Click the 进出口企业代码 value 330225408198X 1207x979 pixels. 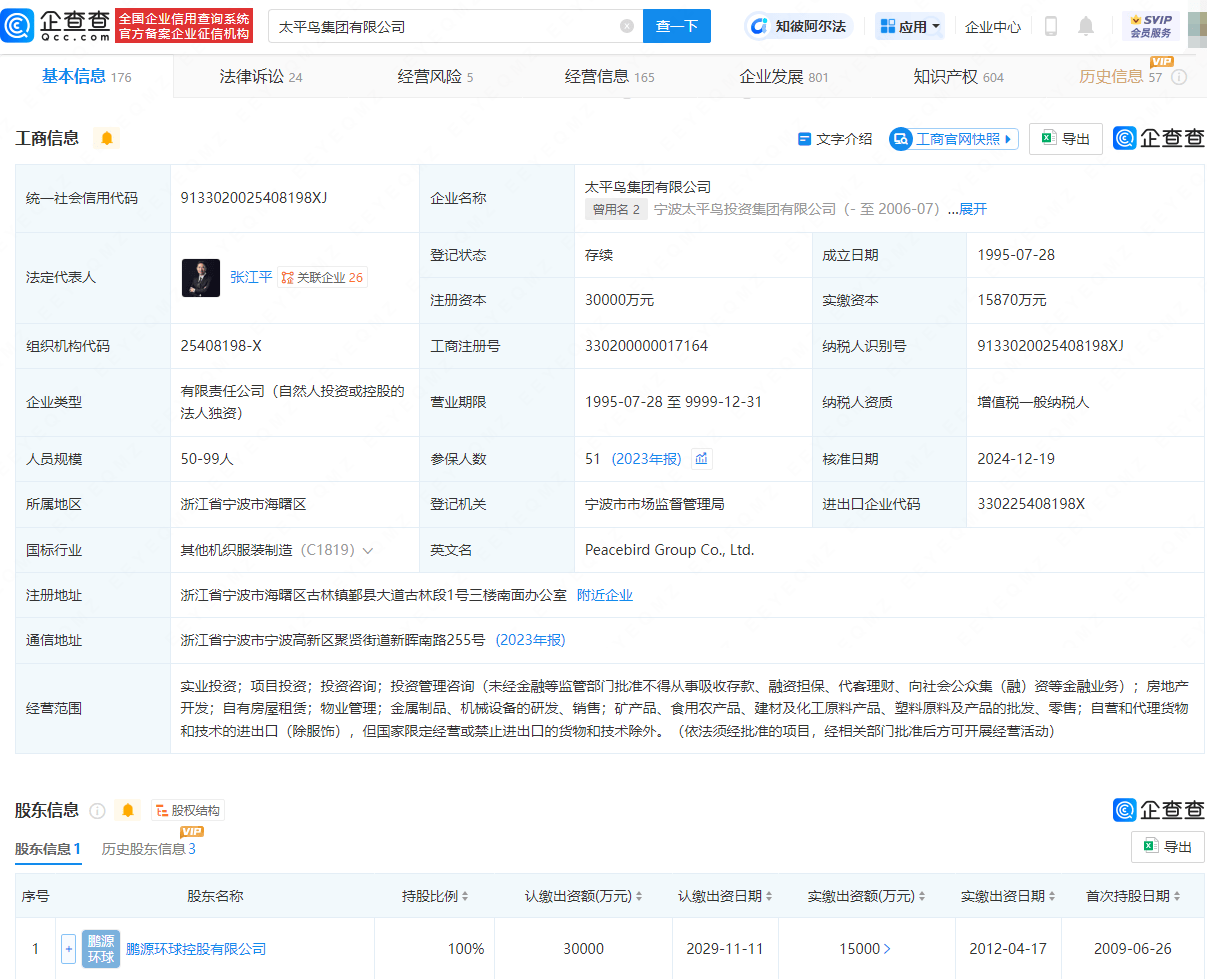pos(1031,504)
